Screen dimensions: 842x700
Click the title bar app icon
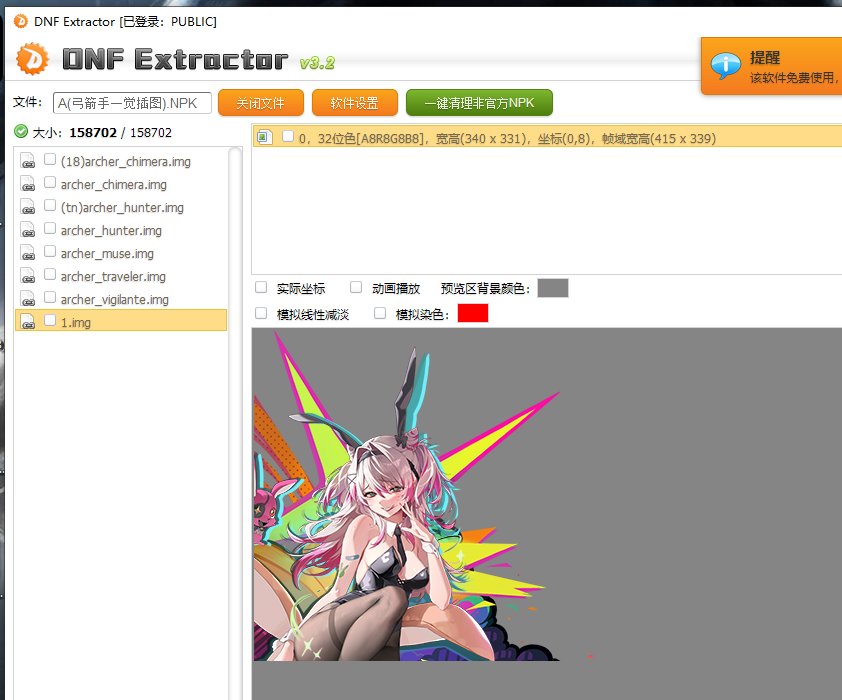[x=20, y=21]
